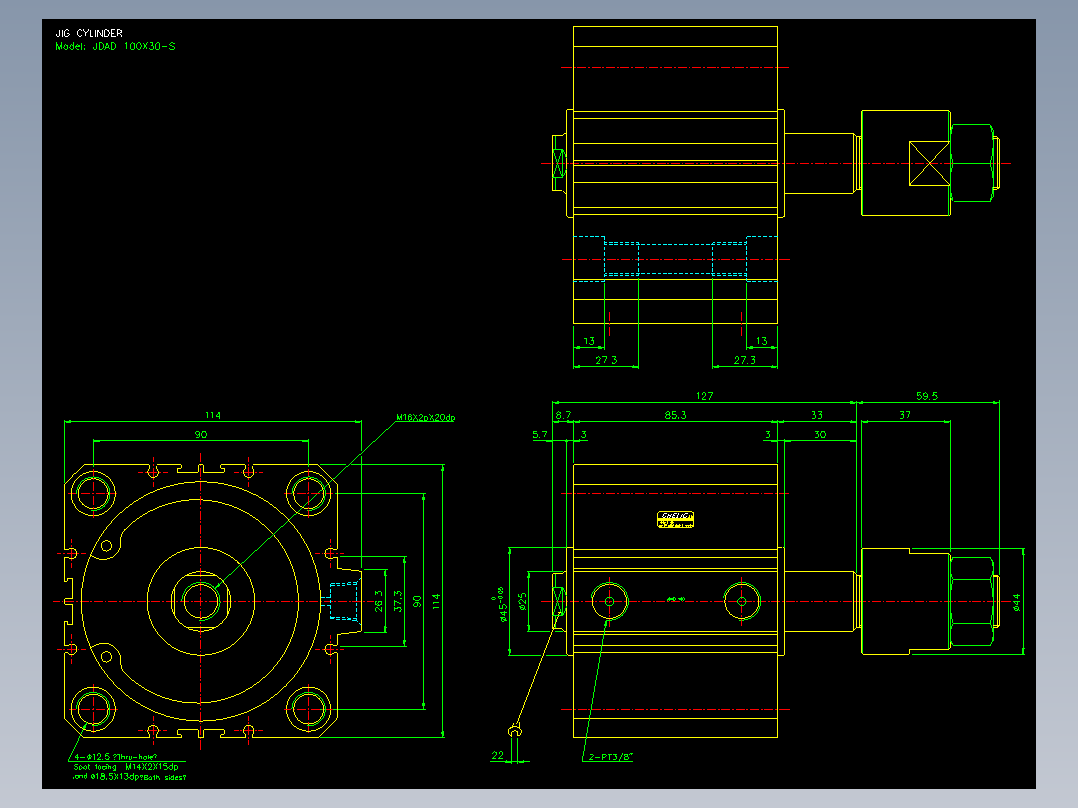Select the 'Φ25' diameter dimension
The height and width of the screenshot is (808, 1078).
pyautogui.click(x=522, y=602)
